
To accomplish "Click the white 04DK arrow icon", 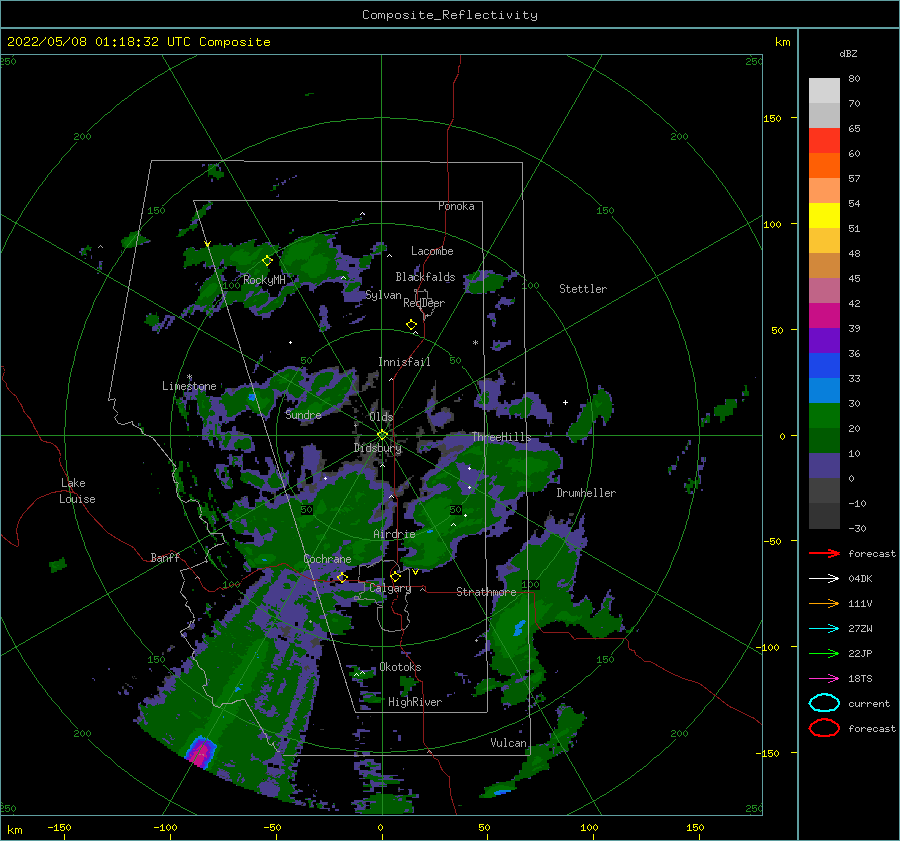I will [824, 578].
